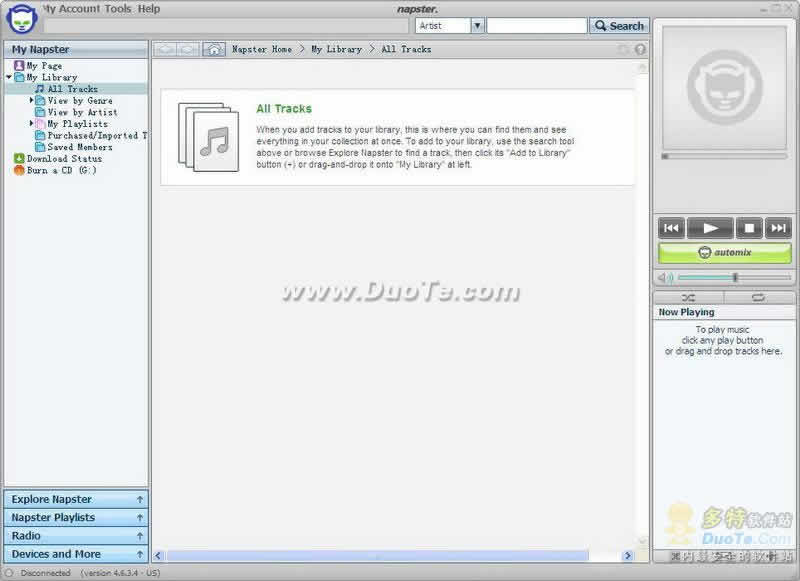
Task: Skip to the previous track
Action: click(671, 228)
